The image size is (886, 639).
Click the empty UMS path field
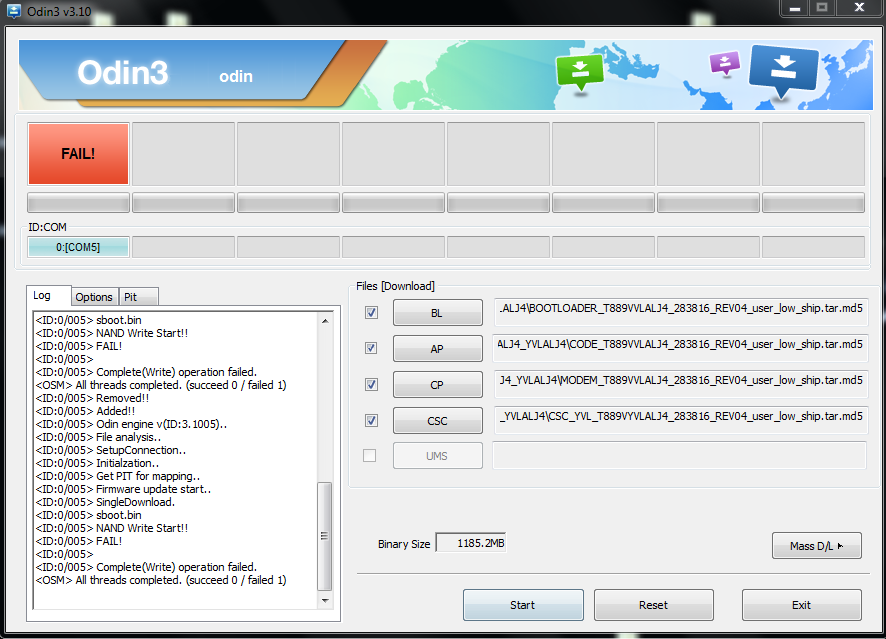coord(680,455)
